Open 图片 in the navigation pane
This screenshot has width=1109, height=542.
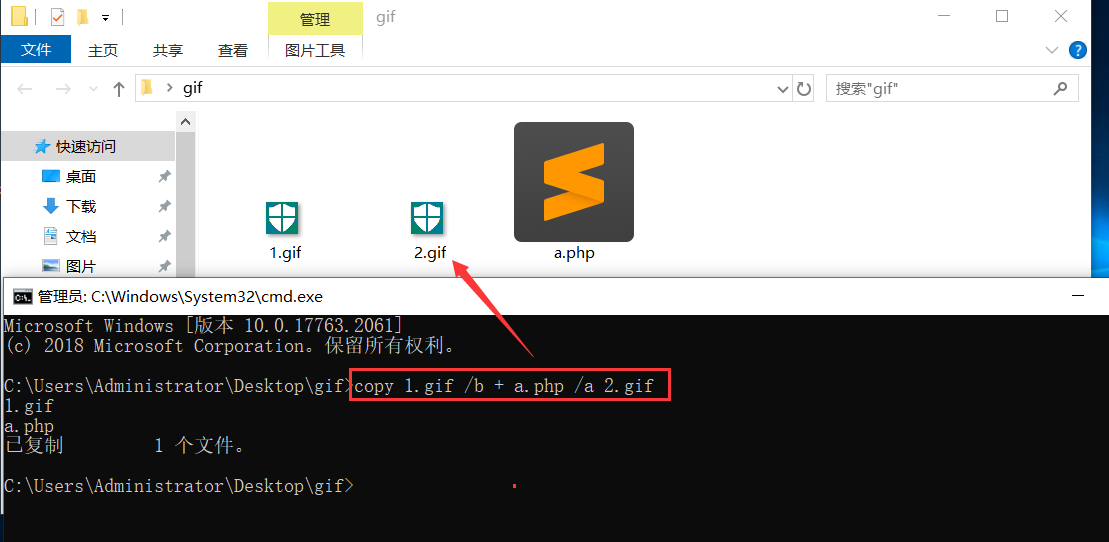[81, 266]
